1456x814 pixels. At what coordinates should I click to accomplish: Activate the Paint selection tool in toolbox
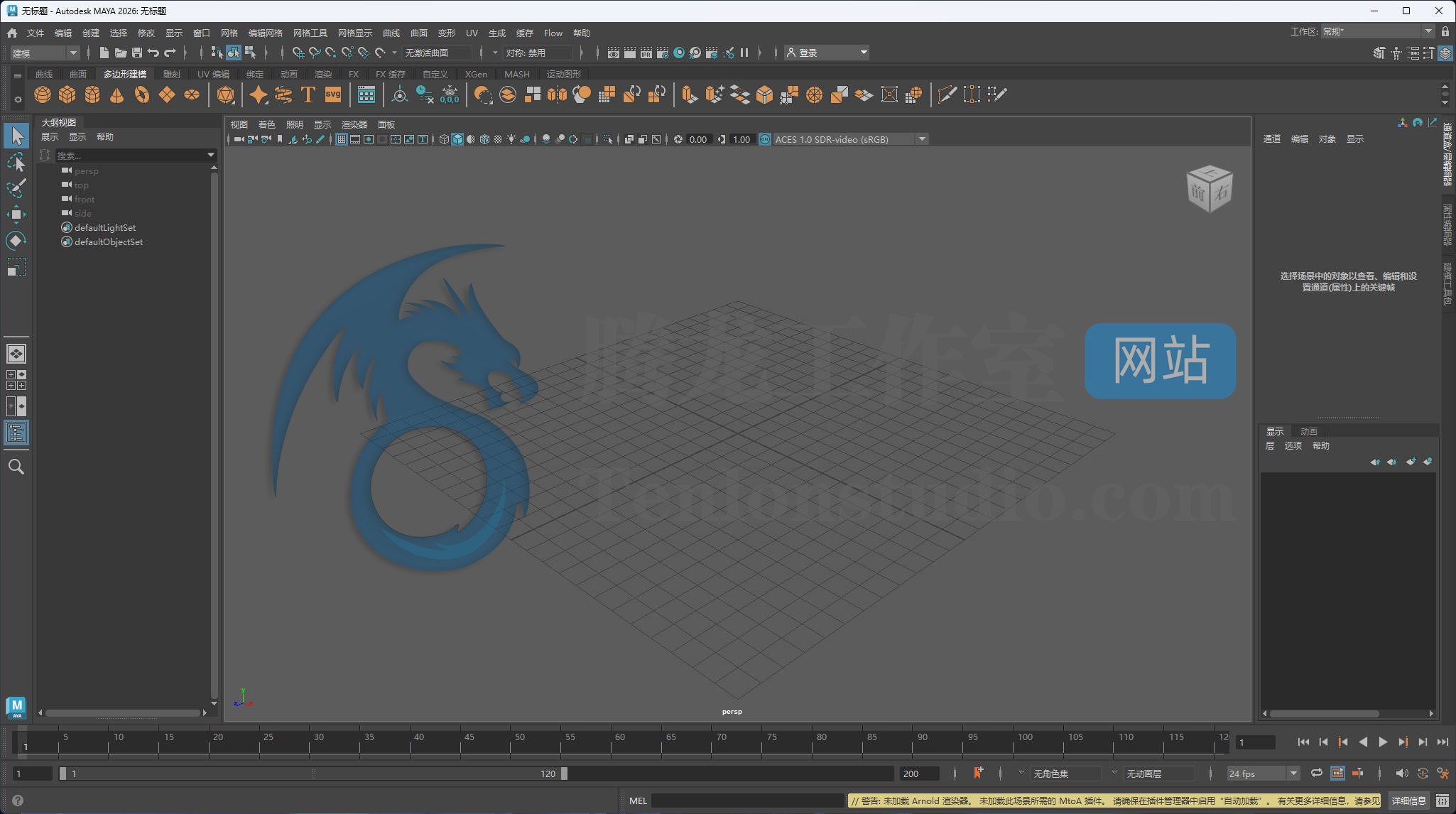tap(16, 188)
